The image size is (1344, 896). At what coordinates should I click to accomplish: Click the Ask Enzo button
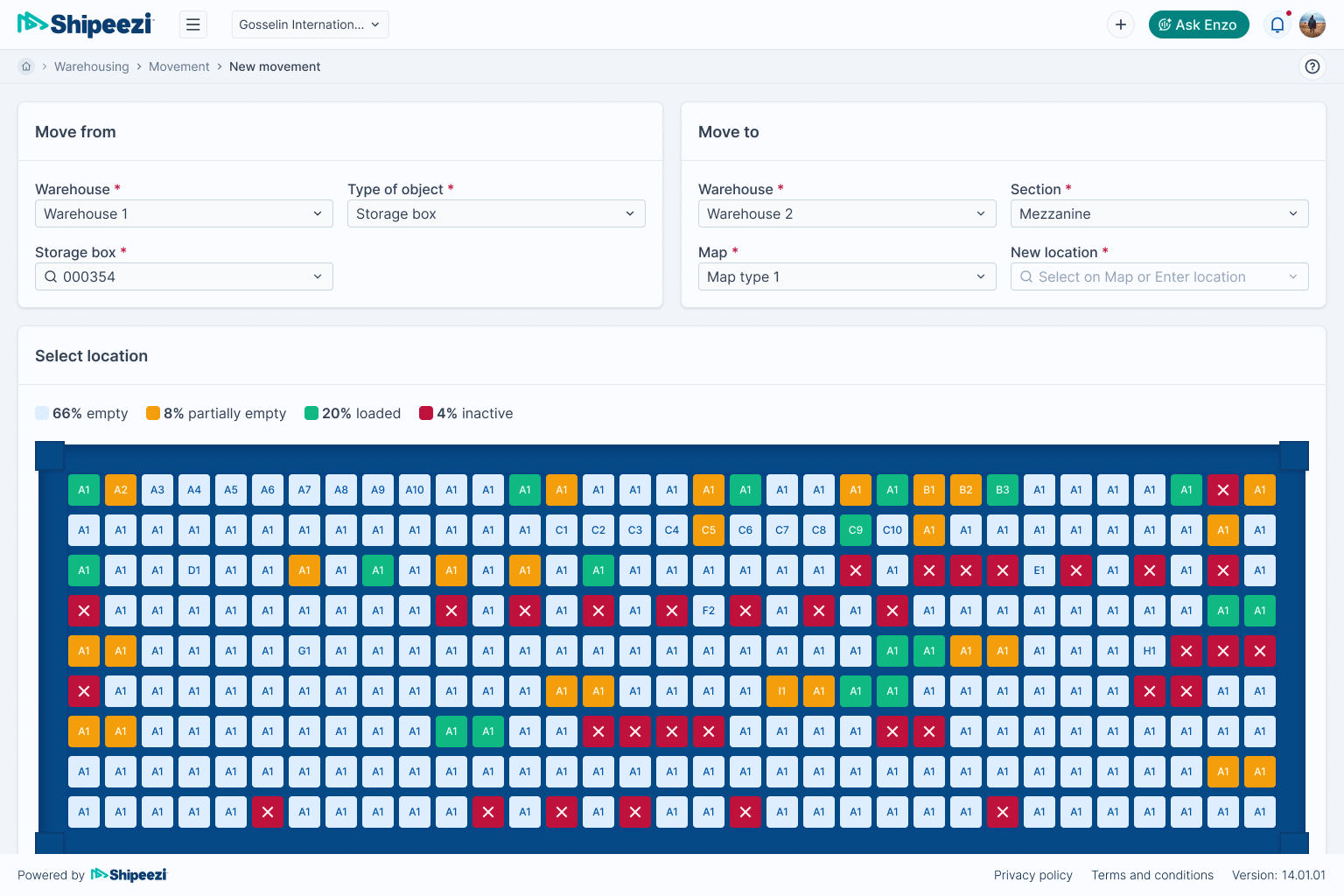click(x=1198, y=24)
